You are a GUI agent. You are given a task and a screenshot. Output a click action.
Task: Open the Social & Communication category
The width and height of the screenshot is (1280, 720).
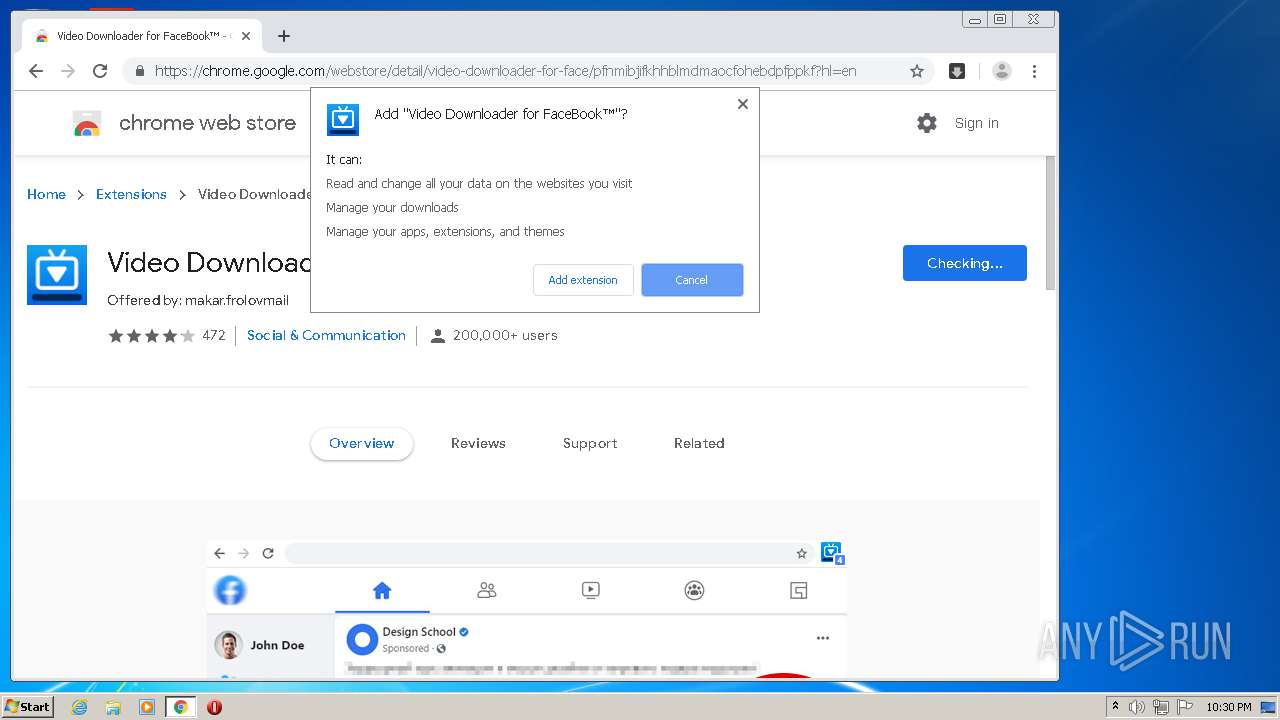(x=326, y=335)
